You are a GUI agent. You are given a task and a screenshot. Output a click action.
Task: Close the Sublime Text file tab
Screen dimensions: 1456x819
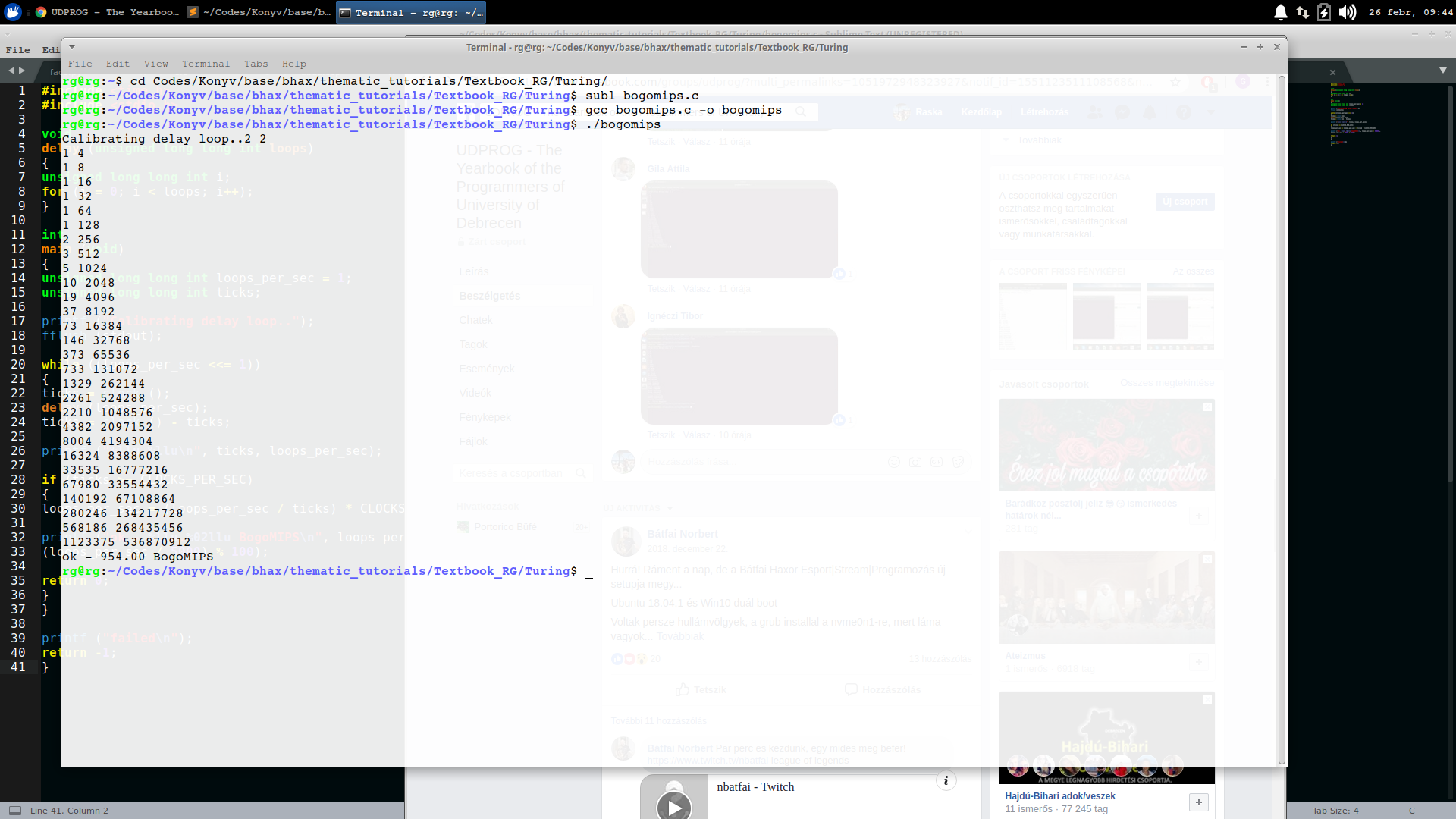point(1332,72)
